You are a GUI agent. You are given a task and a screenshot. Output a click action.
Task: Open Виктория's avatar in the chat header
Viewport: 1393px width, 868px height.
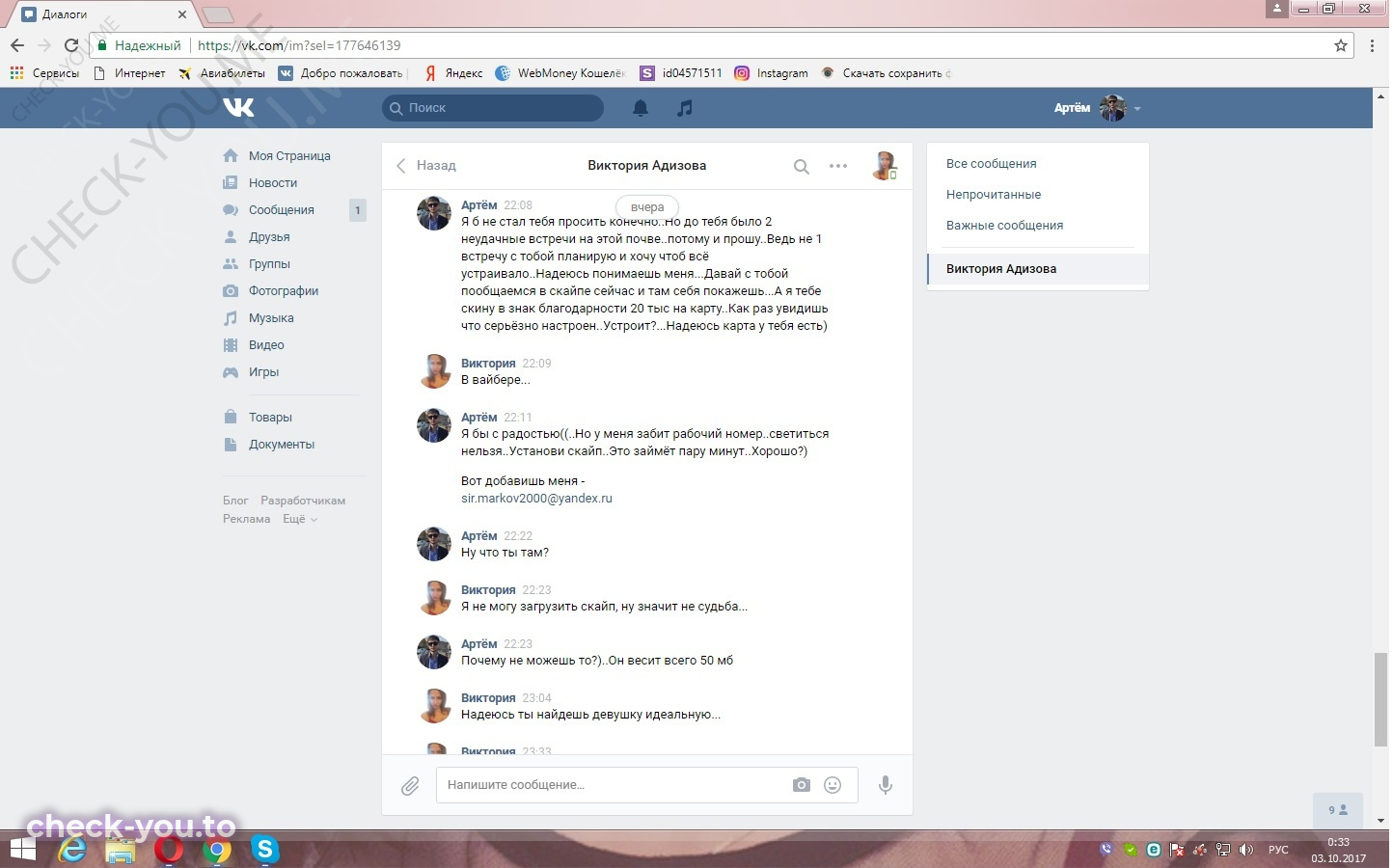885,166
